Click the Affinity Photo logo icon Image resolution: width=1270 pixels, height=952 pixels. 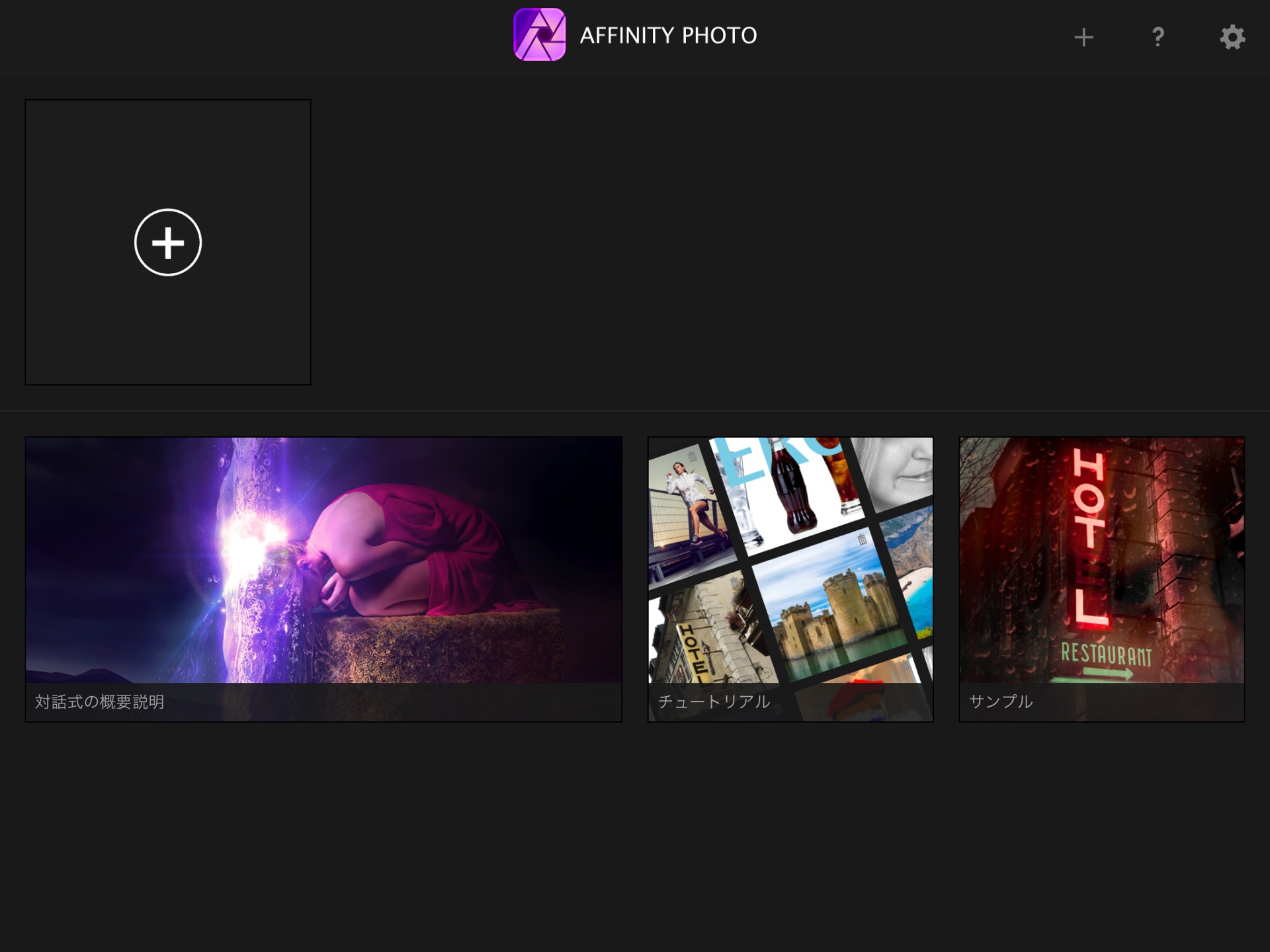point(540,34)
